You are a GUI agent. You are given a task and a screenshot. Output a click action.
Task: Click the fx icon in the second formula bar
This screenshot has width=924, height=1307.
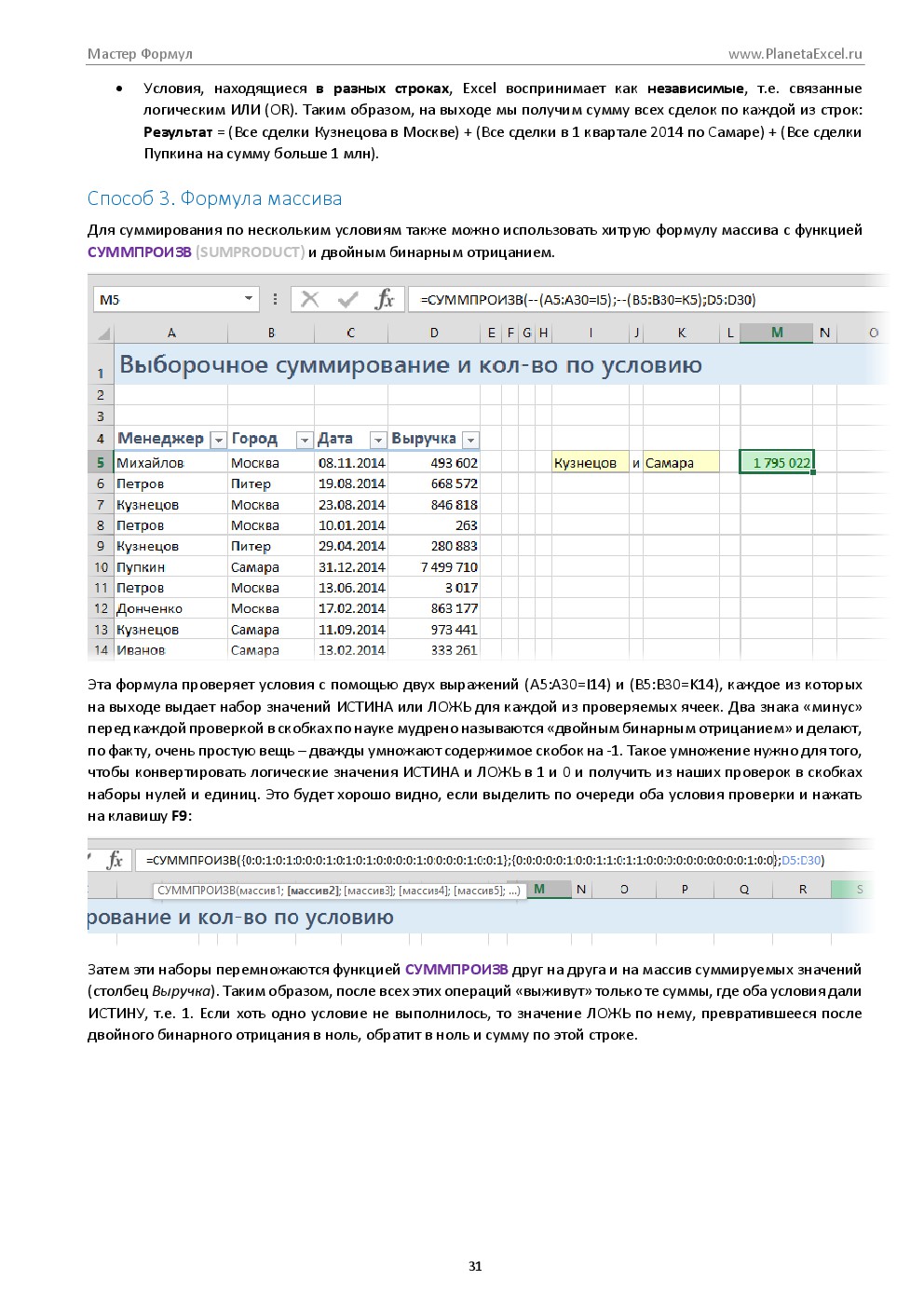click(x=115, y=860)
